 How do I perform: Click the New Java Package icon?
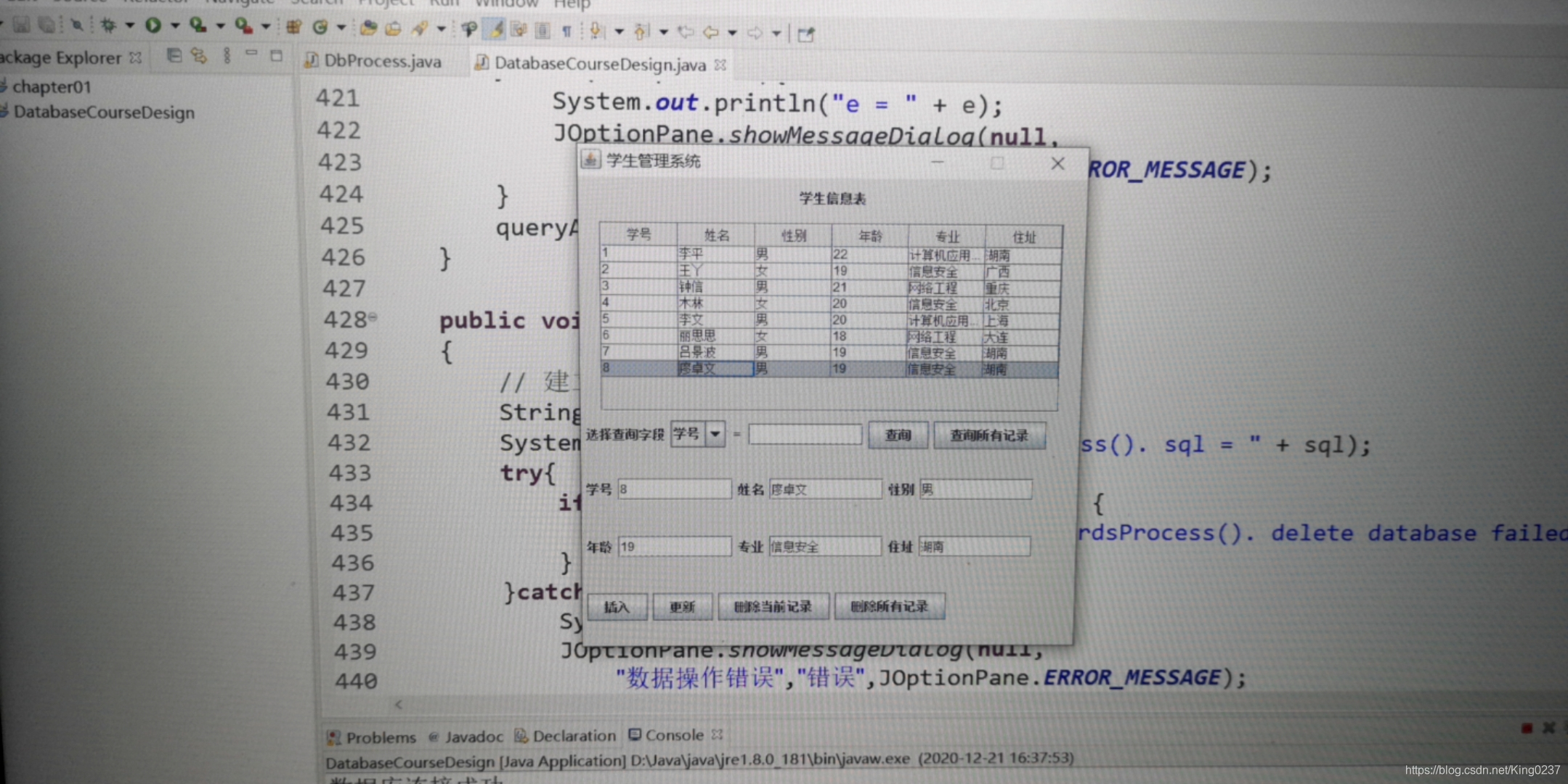tap(293, 27)
